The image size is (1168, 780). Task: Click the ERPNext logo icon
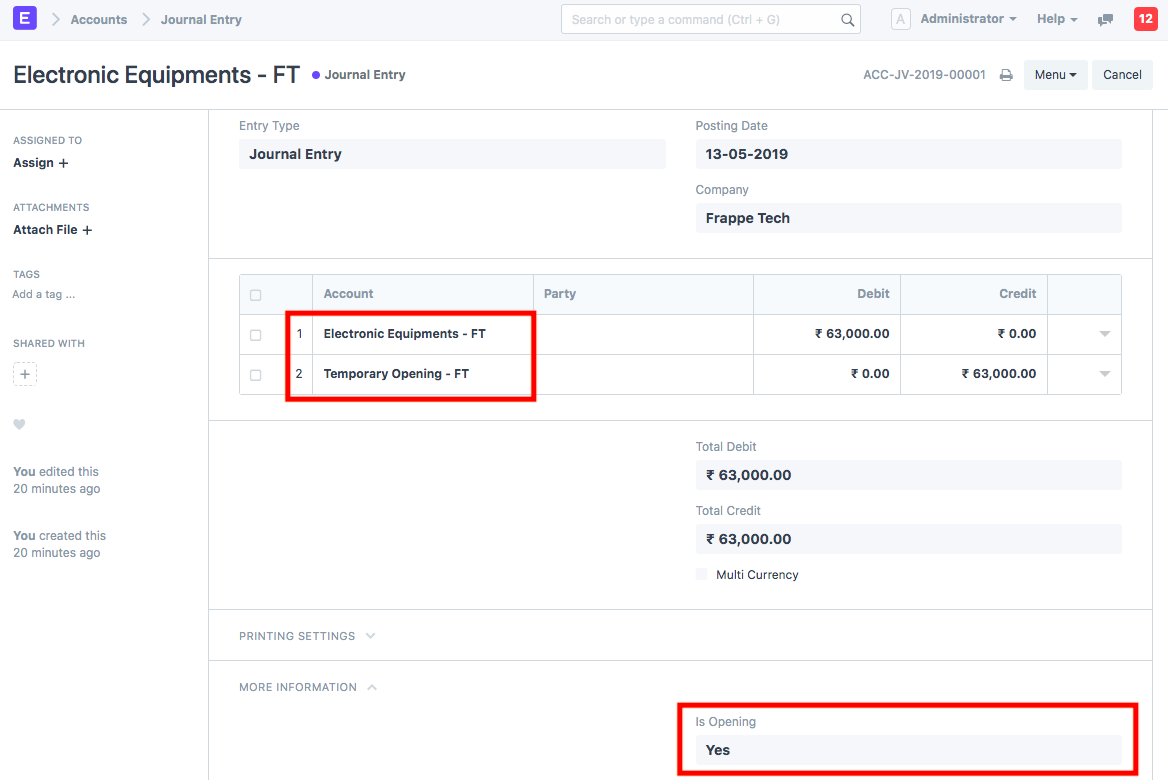24,18
